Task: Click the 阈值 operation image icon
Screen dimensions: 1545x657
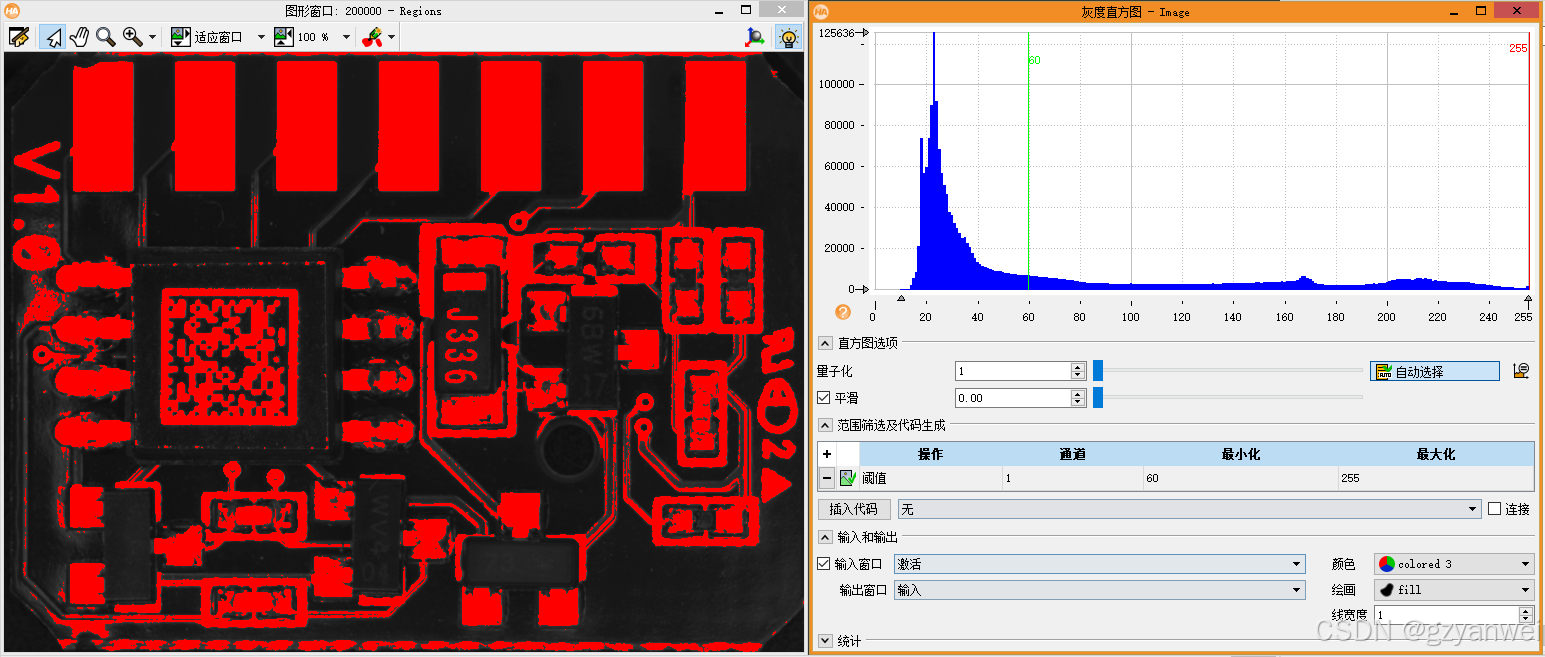Action: (x=847, y=478)
